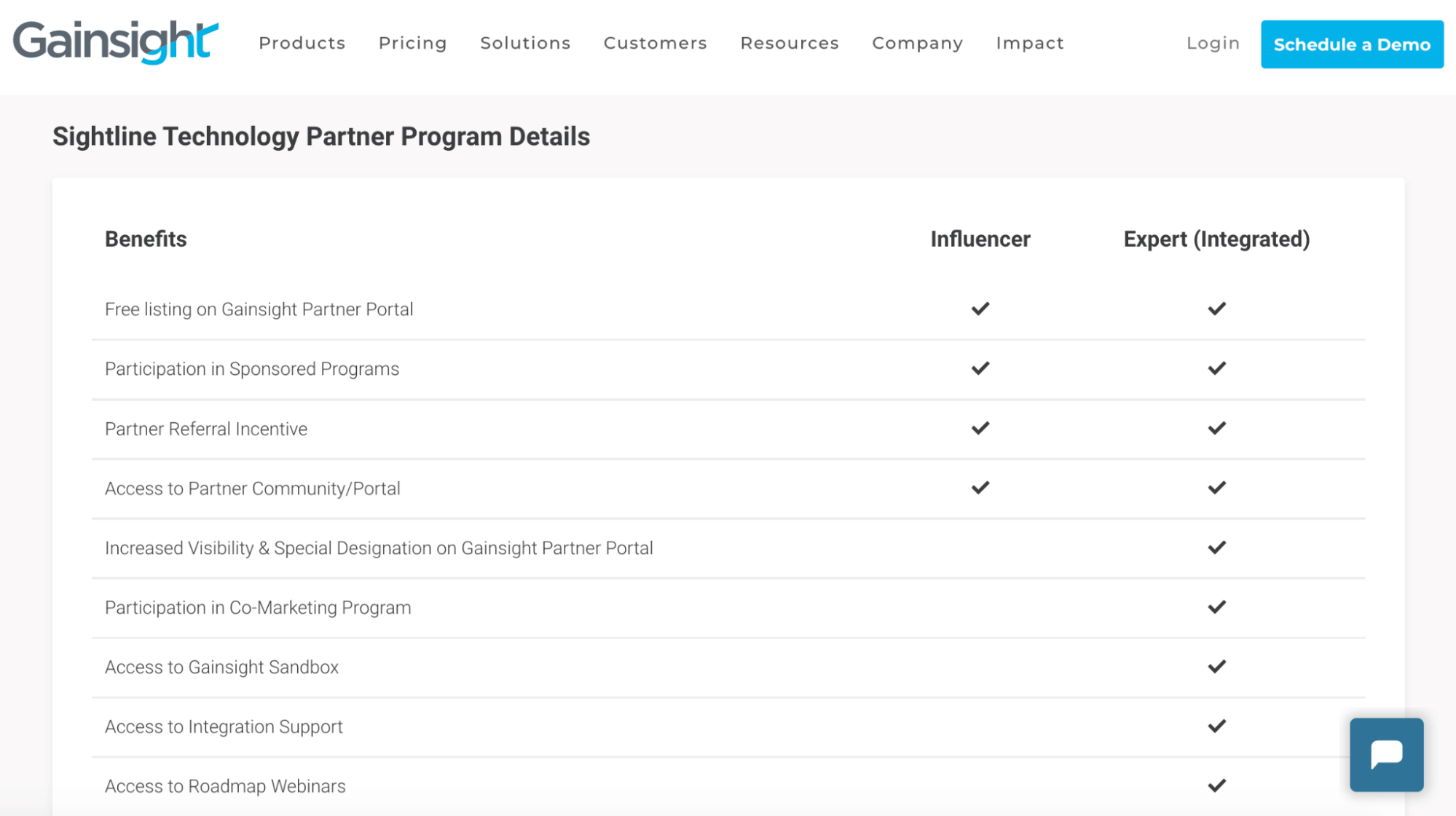Go to the Pricing page
Viewport: 1456px width, 816px height.
(413, 43)
